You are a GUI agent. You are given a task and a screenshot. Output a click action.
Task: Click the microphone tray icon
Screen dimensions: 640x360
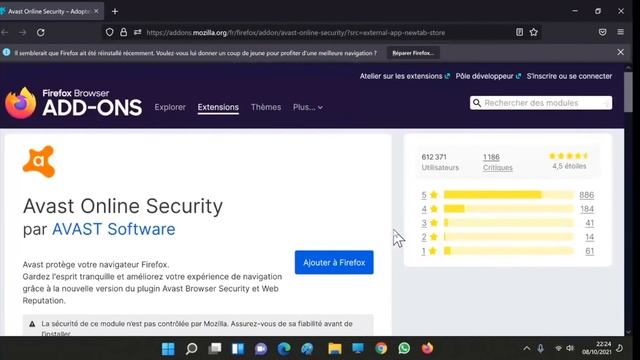(540, 348)
